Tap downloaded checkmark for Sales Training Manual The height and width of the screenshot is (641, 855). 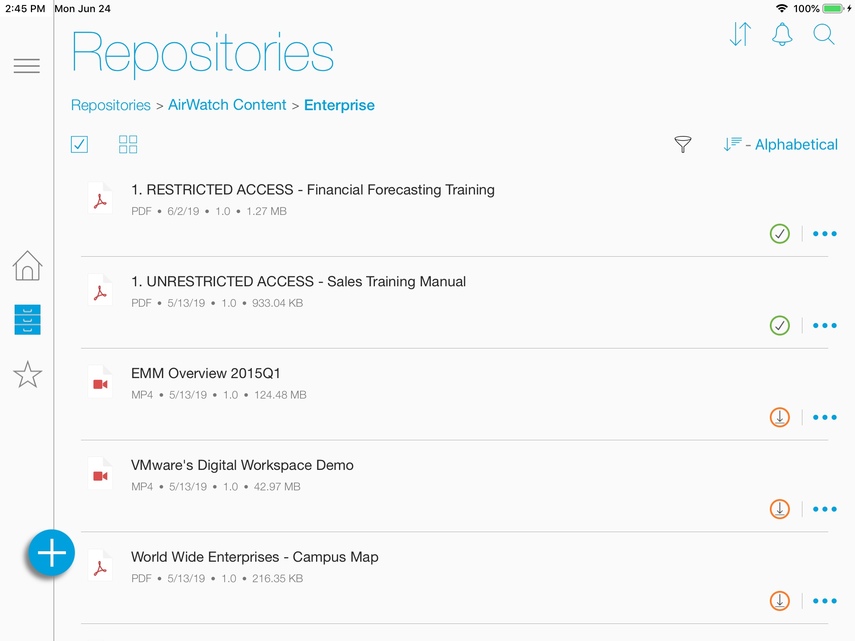tap(780, 325)
